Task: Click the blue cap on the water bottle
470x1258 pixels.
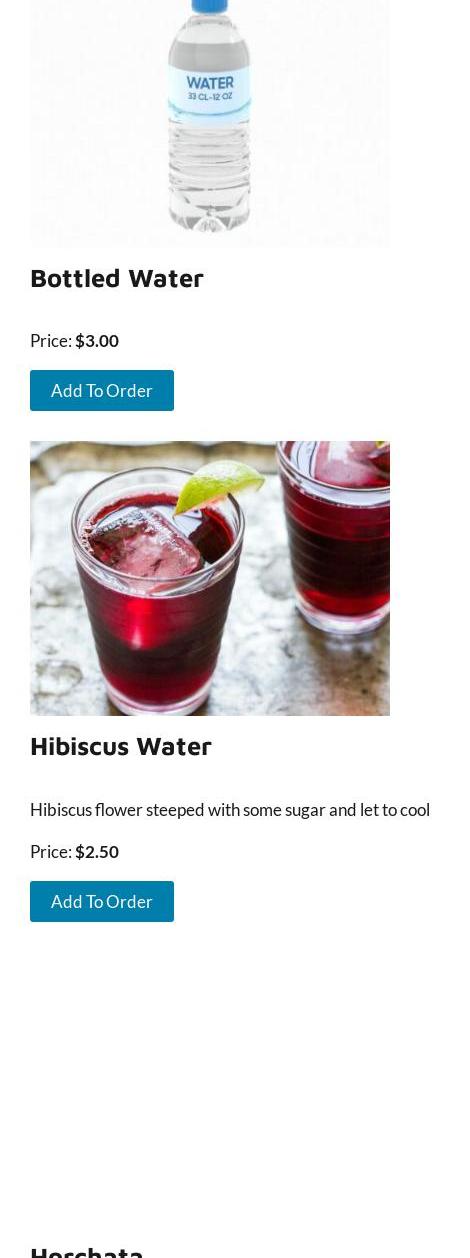Action: click(210, 6)
